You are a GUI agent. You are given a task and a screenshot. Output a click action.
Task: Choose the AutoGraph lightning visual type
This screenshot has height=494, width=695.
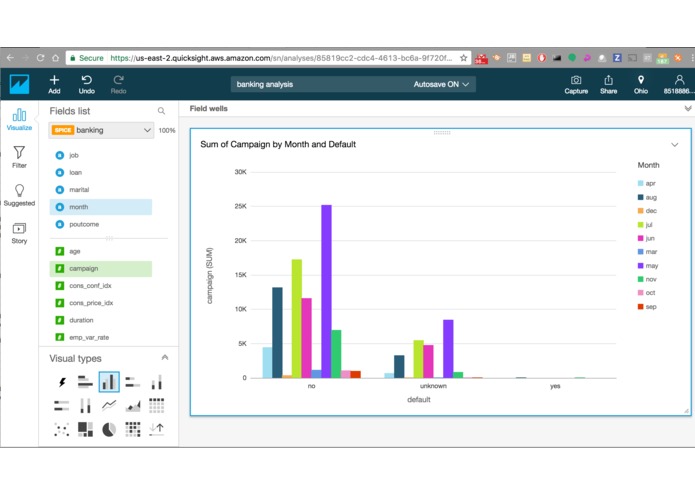click(x=62, y=382)
